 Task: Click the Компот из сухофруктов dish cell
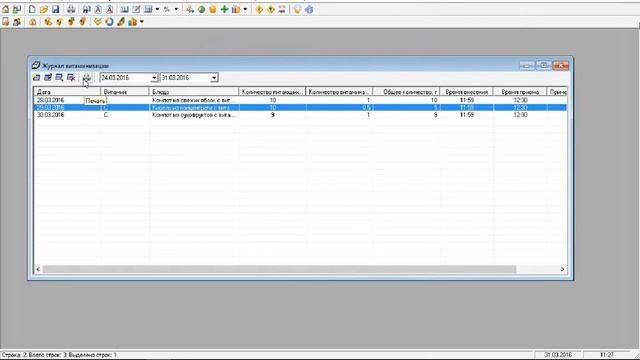pos(194,115)
